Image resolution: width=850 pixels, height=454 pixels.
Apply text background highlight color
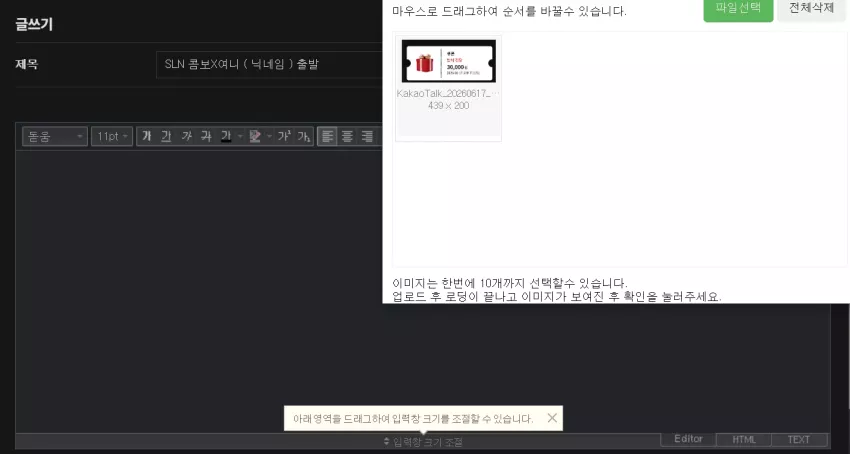pyautogui.click(x=255, y=137)
